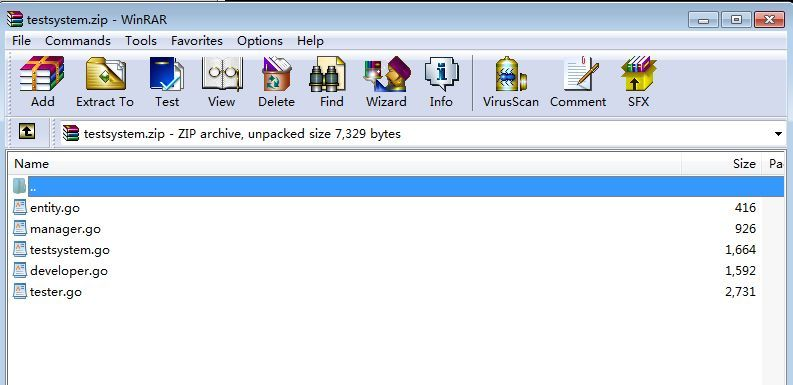Screen dimensions: 793x385
Task: Go up one level with arrow icon
Action: [x=27, y=132]
